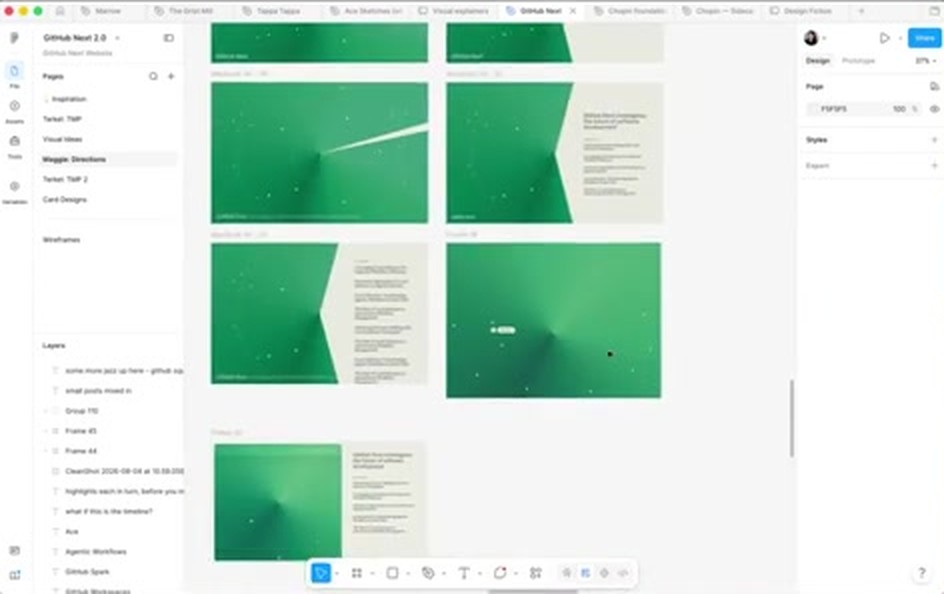Open the Figma main menu logo

[14, 38]
